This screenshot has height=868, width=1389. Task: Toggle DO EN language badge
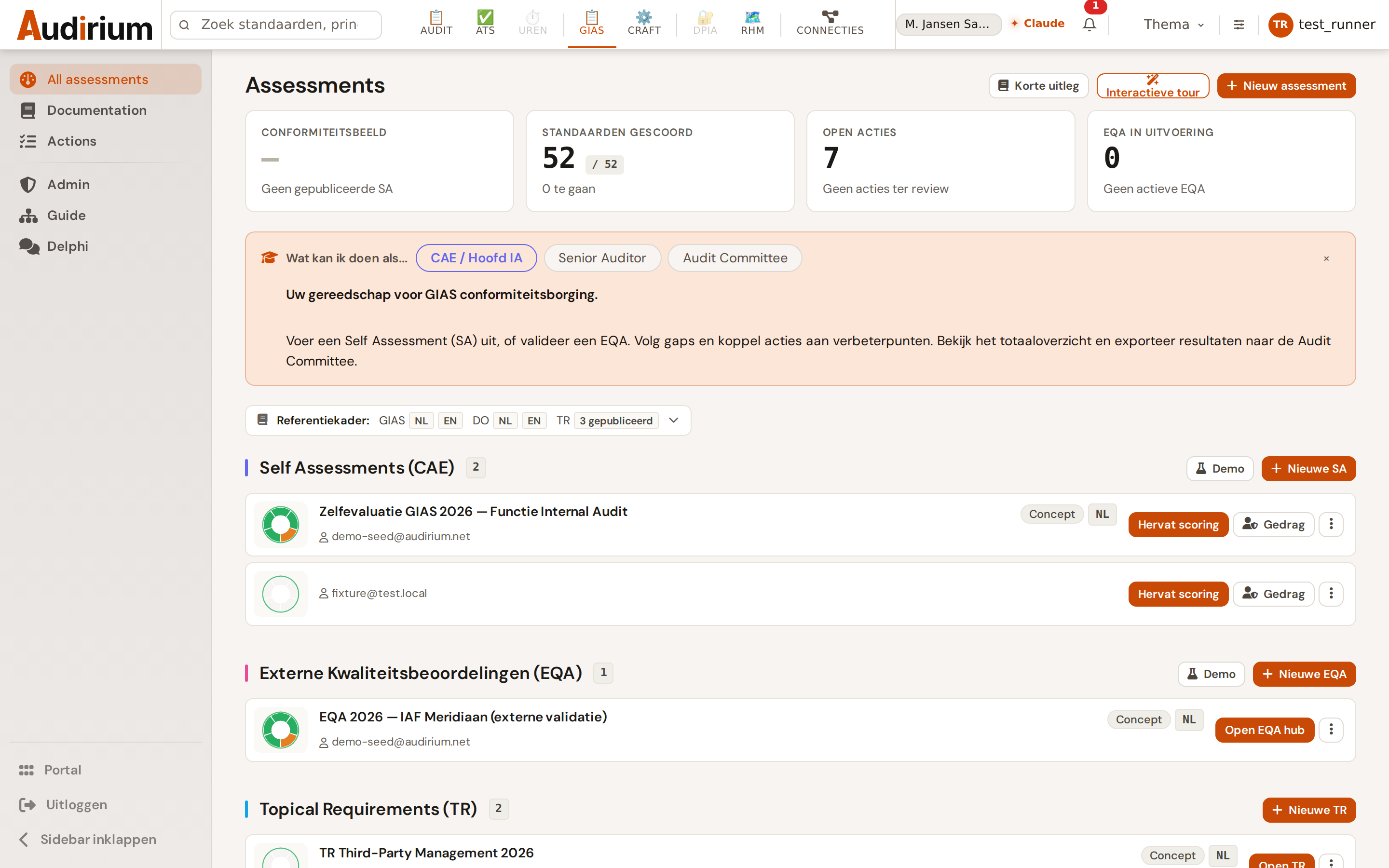pos(534,421)
